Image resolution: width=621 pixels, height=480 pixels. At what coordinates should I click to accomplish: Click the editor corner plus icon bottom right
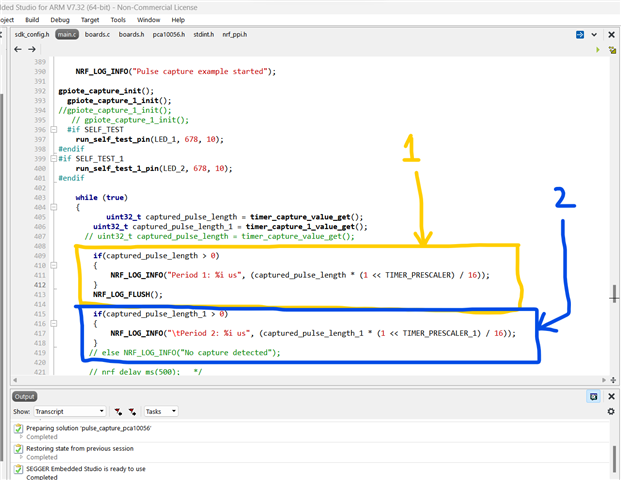coord(613,380)
